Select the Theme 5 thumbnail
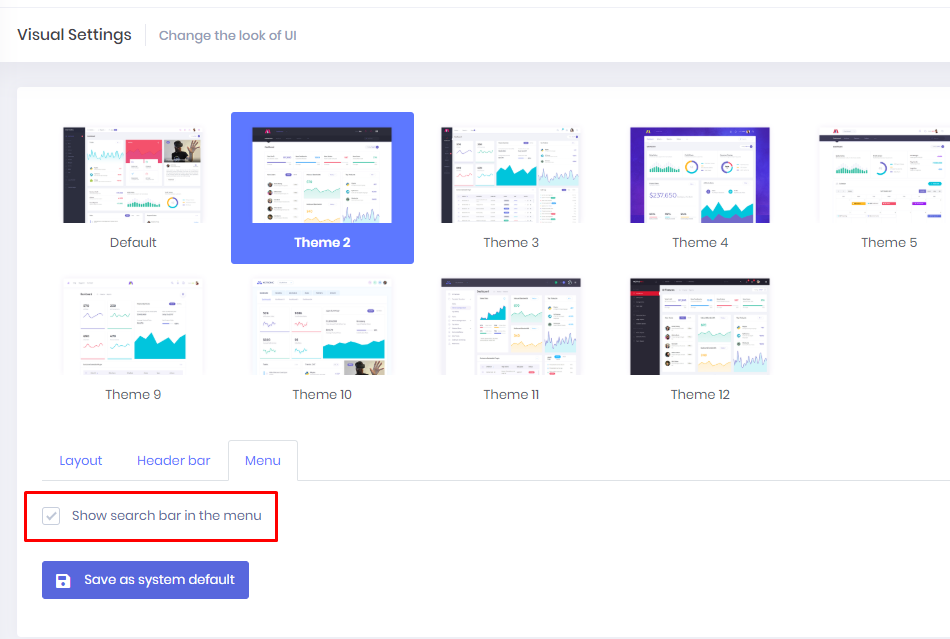Image resolution: width=950 pixels, height=639 pixels. [885, 175]
